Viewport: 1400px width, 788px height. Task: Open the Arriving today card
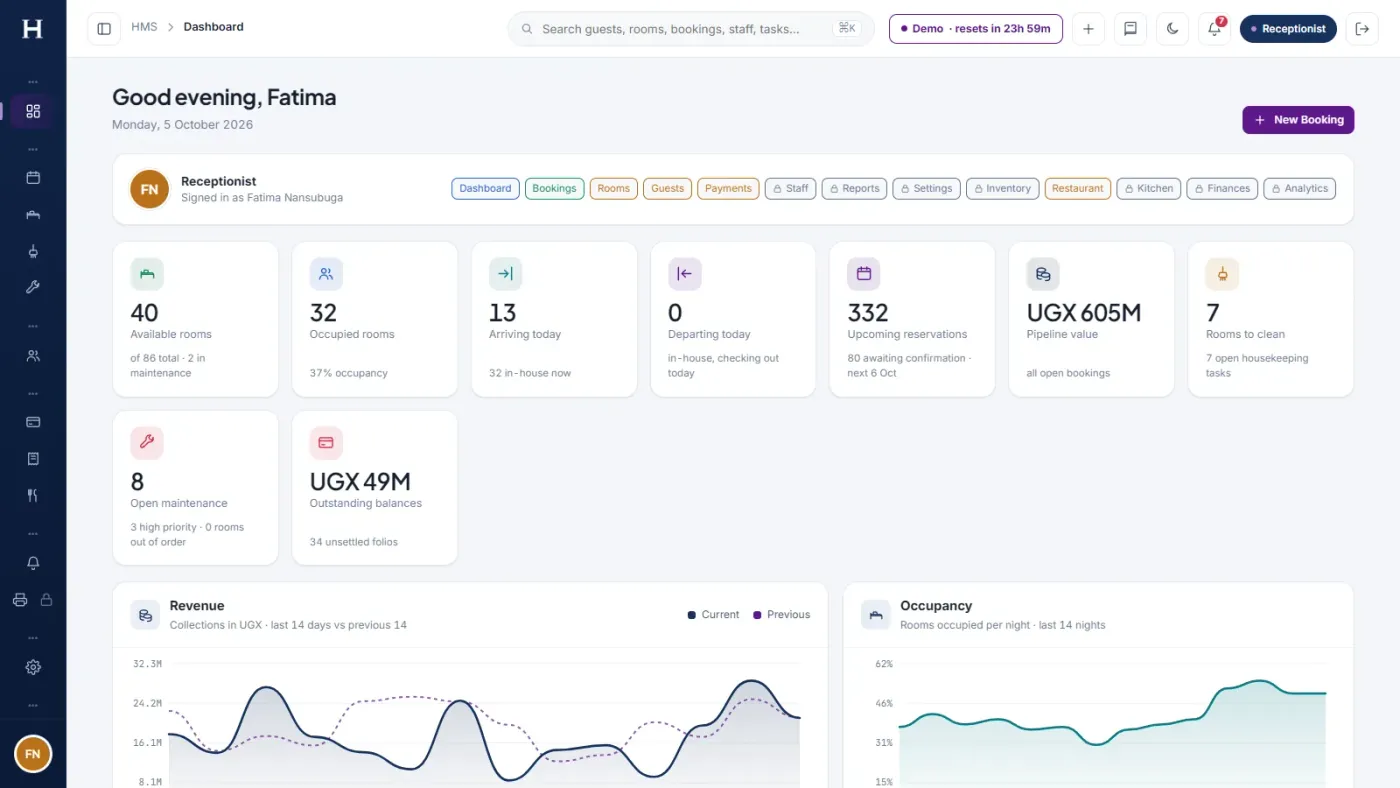point(554,319)
